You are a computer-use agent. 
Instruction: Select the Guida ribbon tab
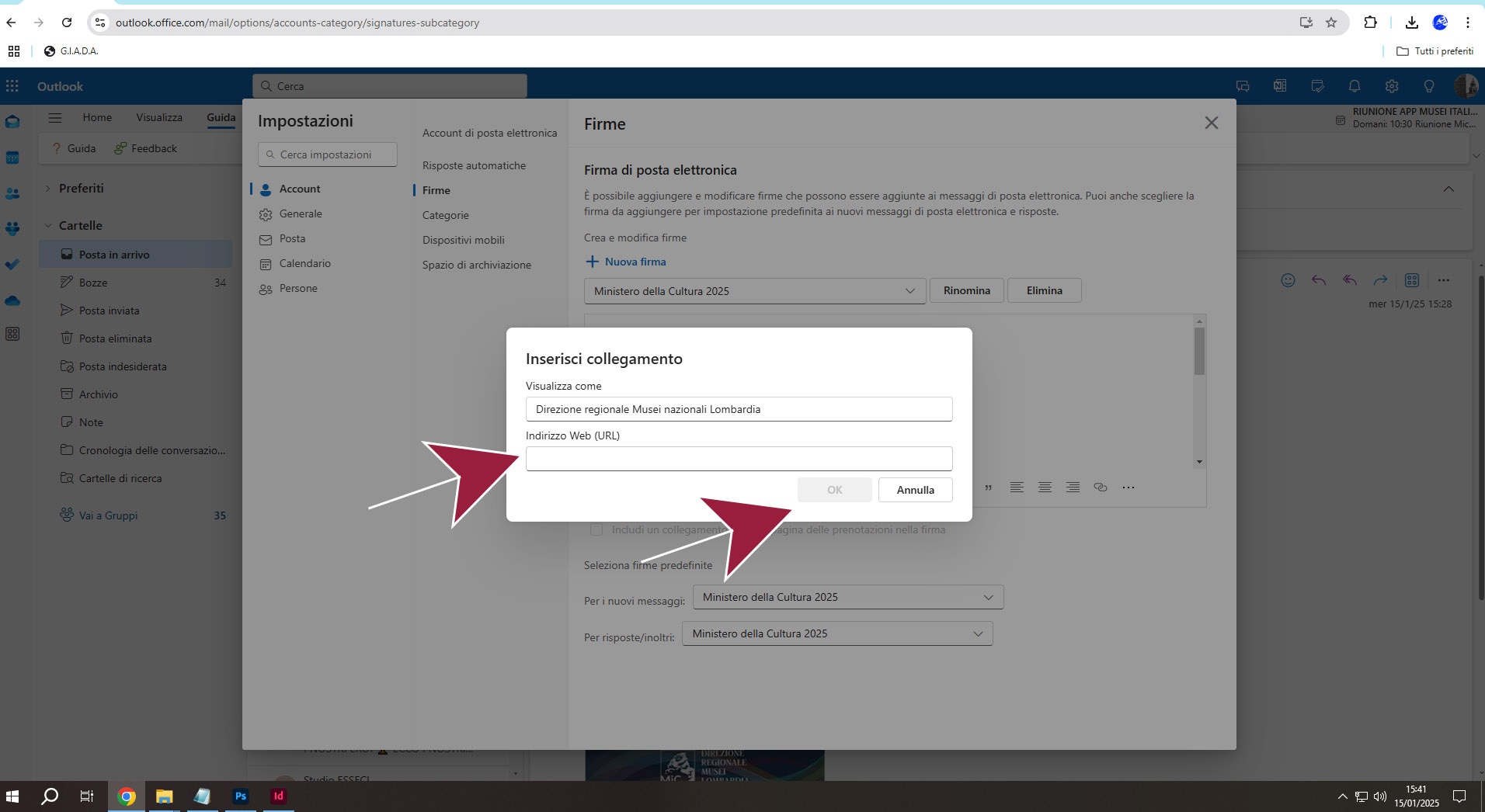click(x=221, y=117)
